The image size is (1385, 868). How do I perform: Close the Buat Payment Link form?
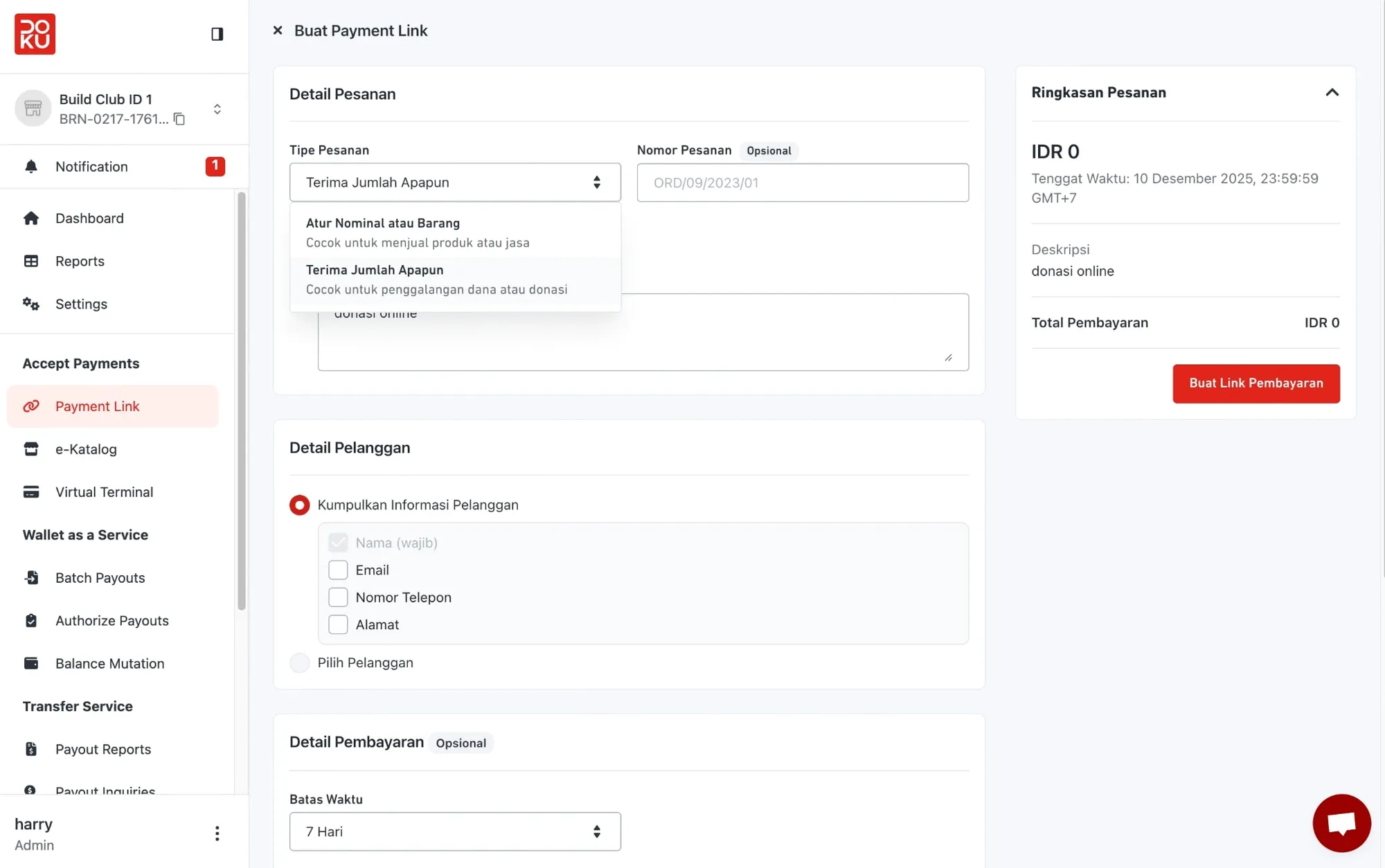point(278,30)
